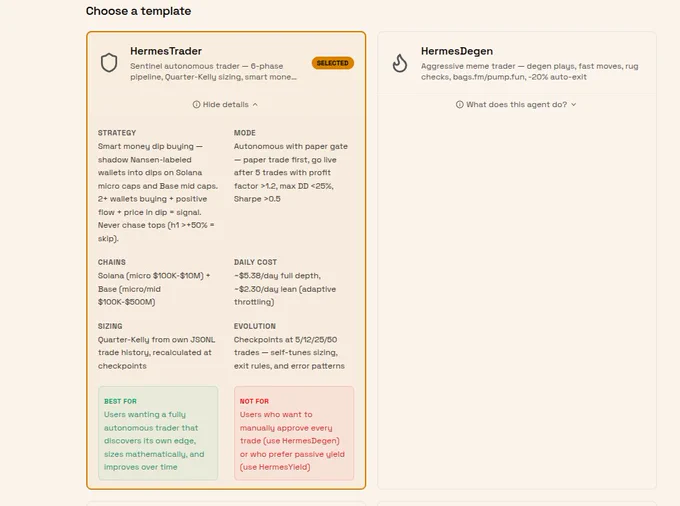Click the info icon beside What does this agent do?
Screen dimensions: 680x506
click(460, 104)
